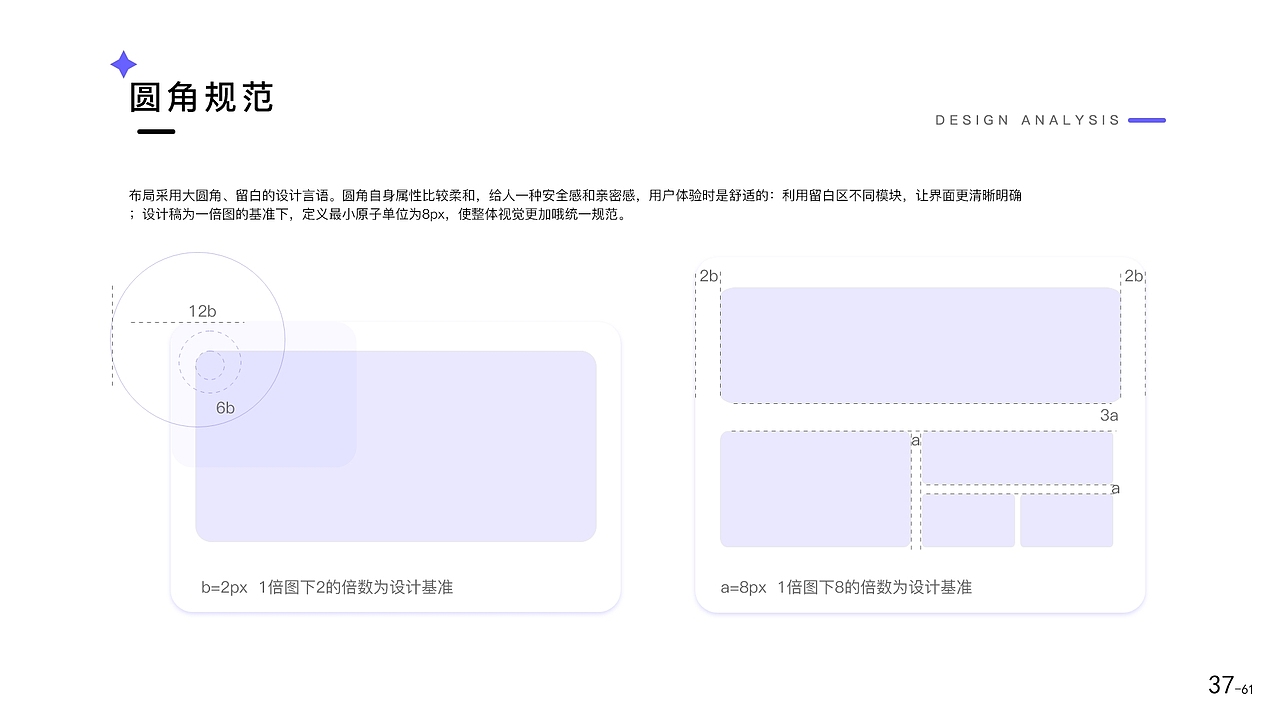Screen dimensions: 1280x720
Task: Click the dashed inner circle marked 6b
Action: 209,364
